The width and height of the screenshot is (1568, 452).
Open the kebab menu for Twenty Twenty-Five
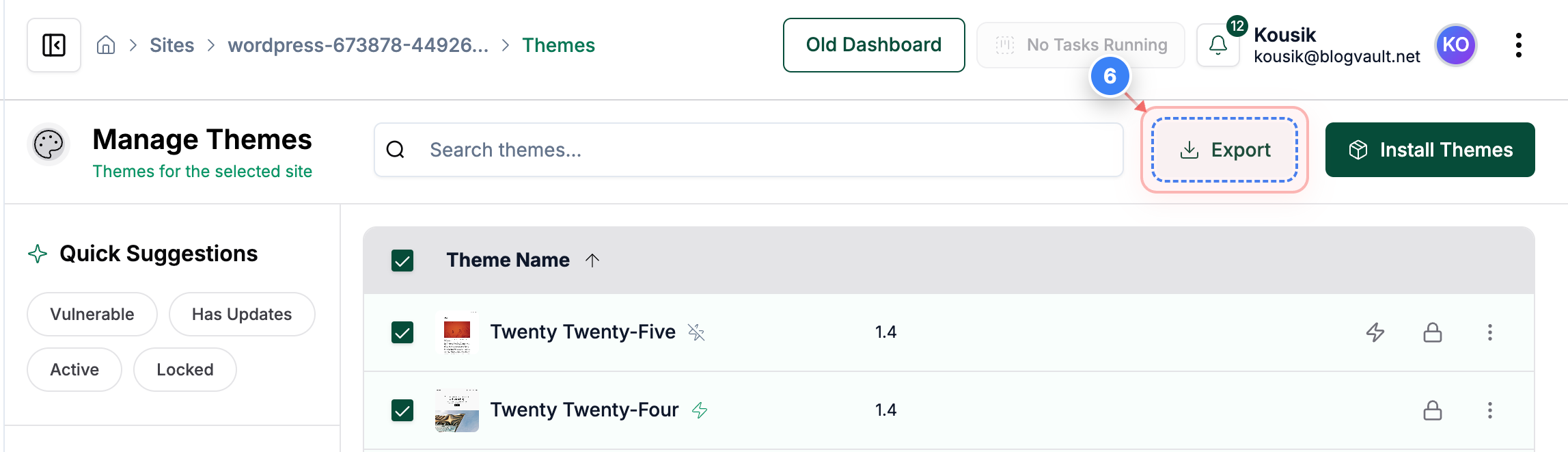point(1489,332)
